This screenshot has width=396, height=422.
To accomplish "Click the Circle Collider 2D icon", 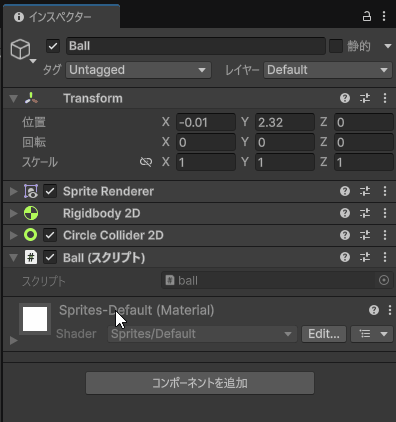I will click(x=31, y=235).
